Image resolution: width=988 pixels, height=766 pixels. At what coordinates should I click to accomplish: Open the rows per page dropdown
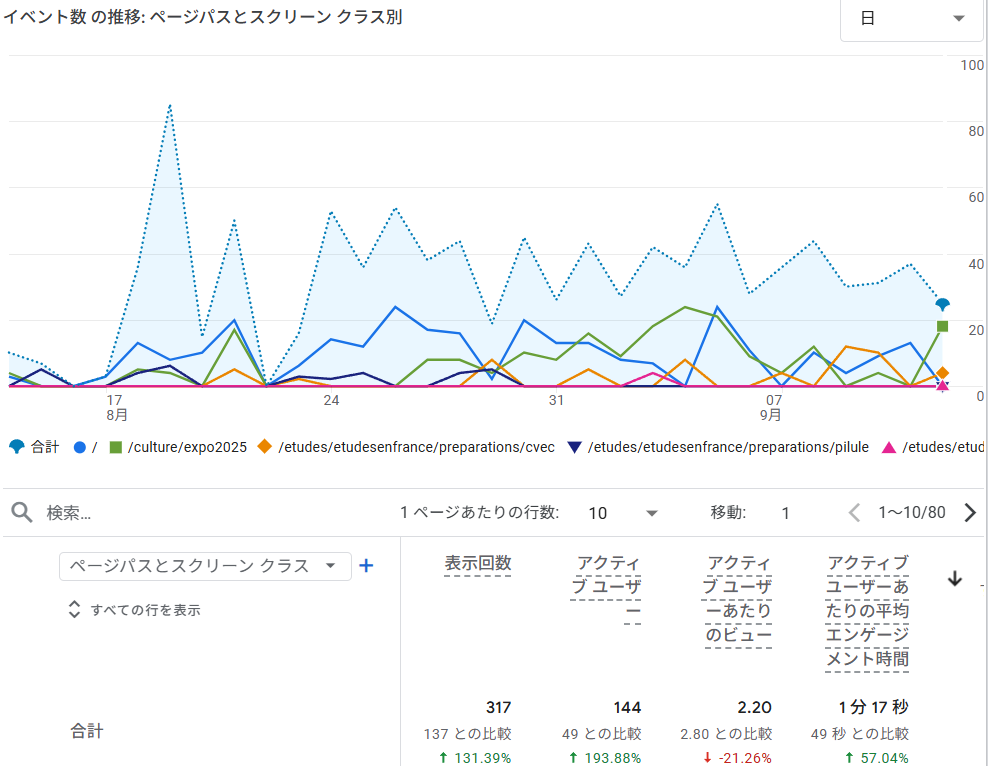pos(623,513)
